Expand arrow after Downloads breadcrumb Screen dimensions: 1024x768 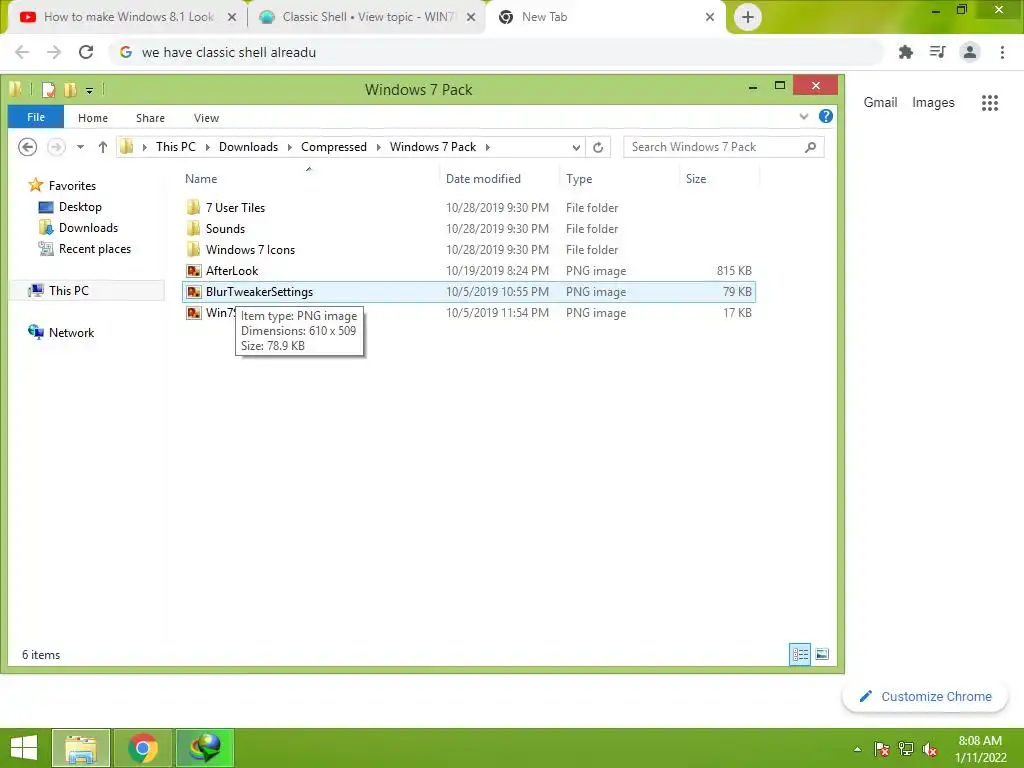(x=290, y=147)
